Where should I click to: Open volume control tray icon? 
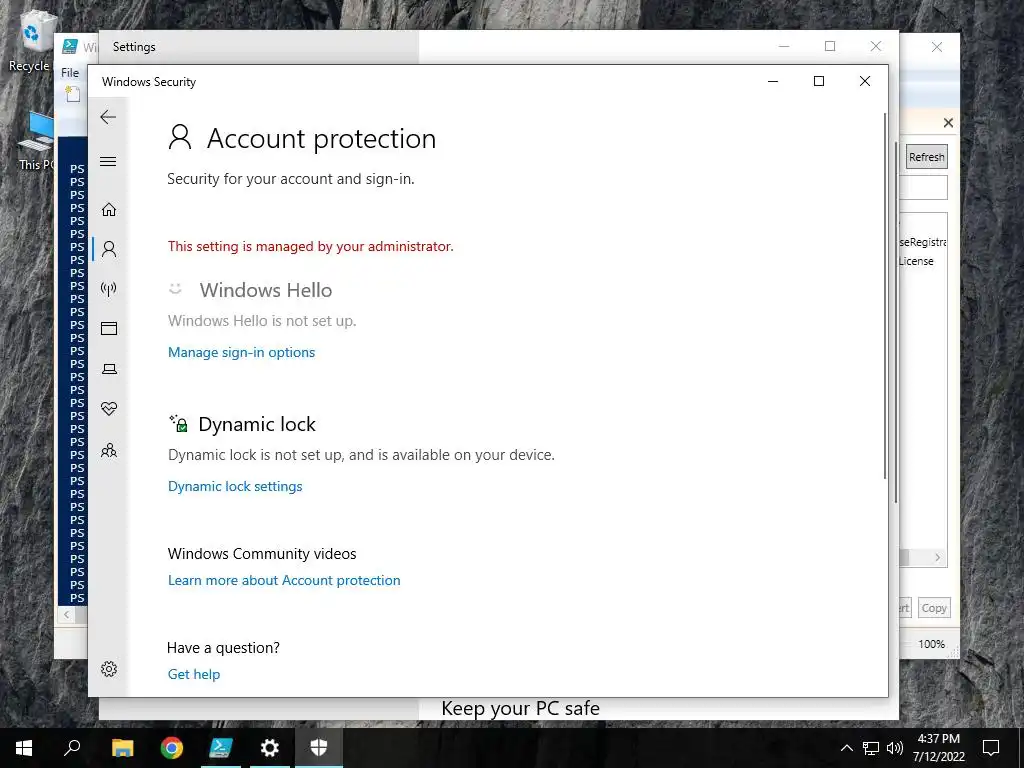(895, 748)
